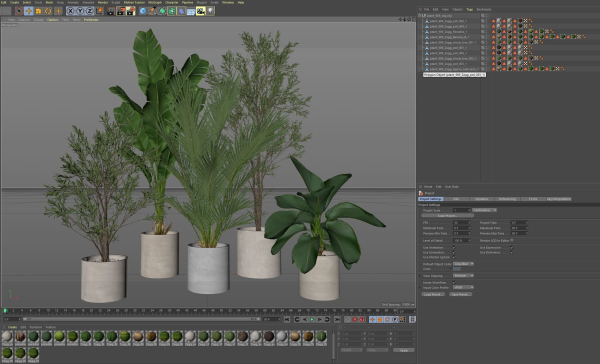
Task: Switch to the Dynamics tab
Action: (x=482, y=199)
